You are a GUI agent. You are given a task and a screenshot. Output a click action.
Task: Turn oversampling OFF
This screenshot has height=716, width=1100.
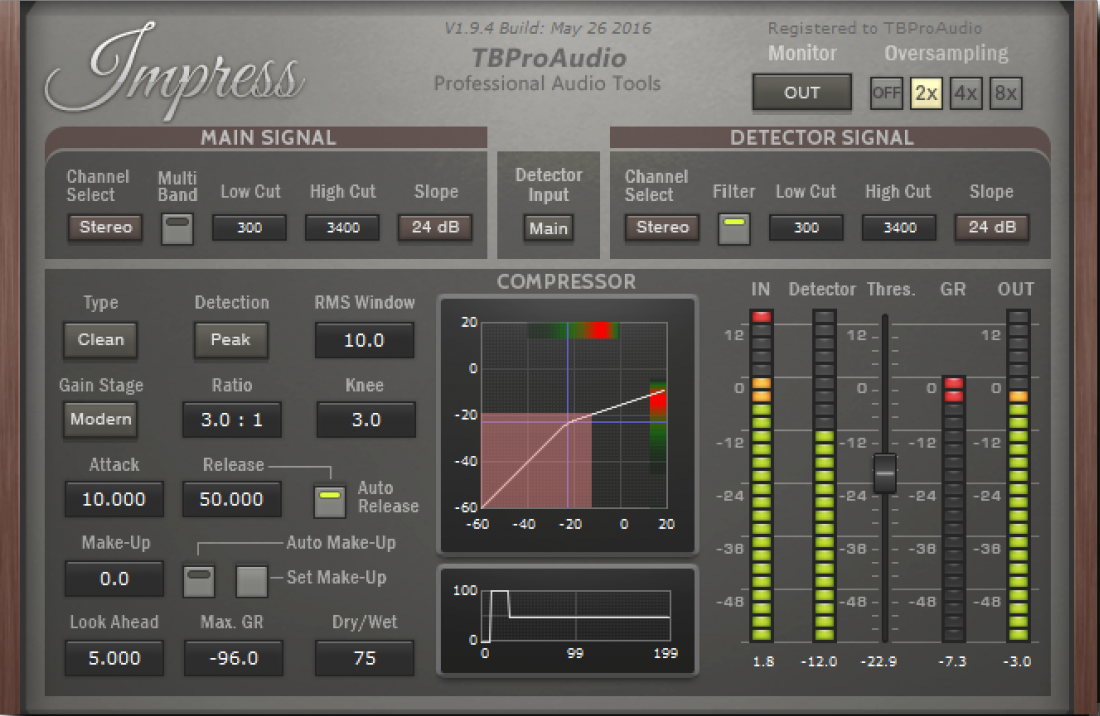click(x=886, y=93)
